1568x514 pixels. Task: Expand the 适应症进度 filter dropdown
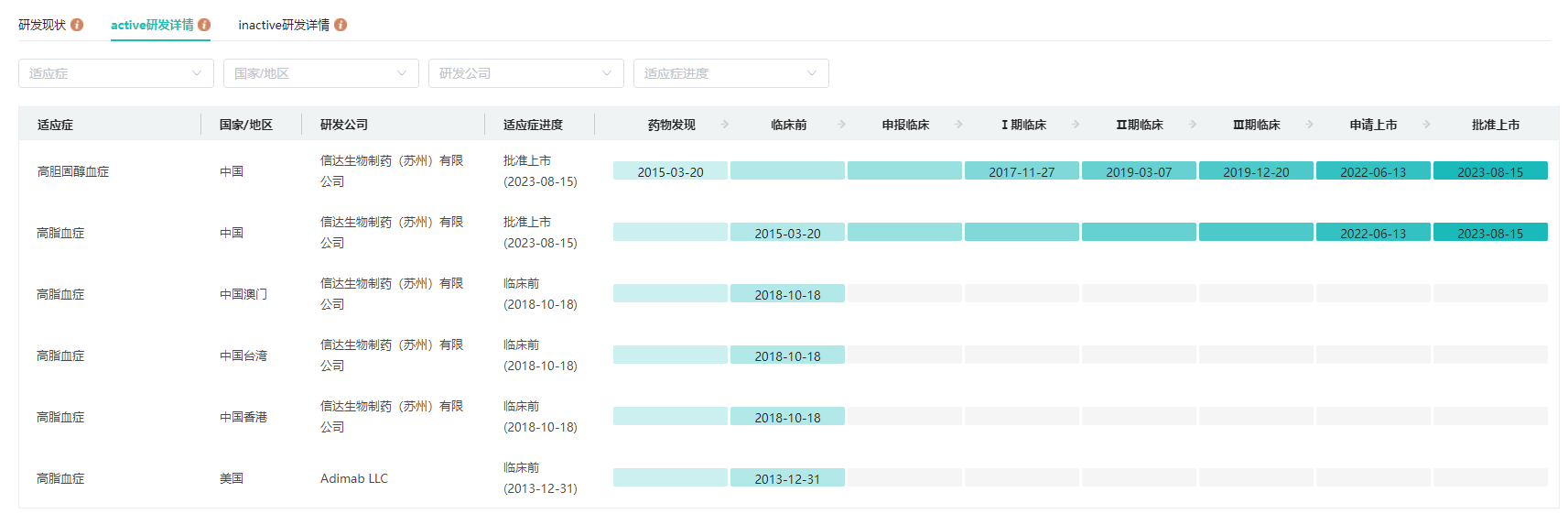[731, 73]
